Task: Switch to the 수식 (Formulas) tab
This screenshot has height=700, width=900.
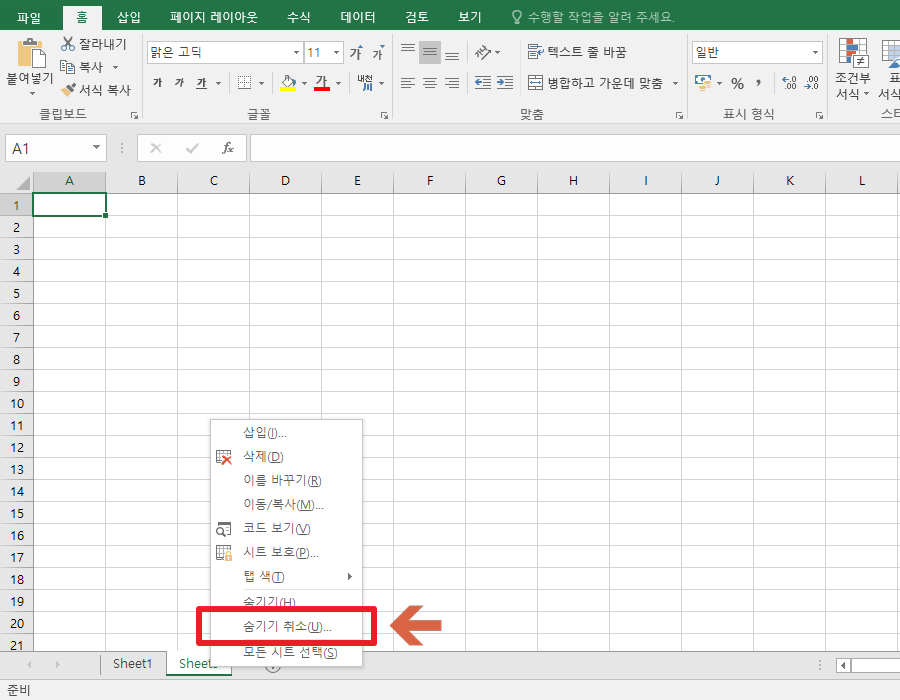Action: pos(298,17)
